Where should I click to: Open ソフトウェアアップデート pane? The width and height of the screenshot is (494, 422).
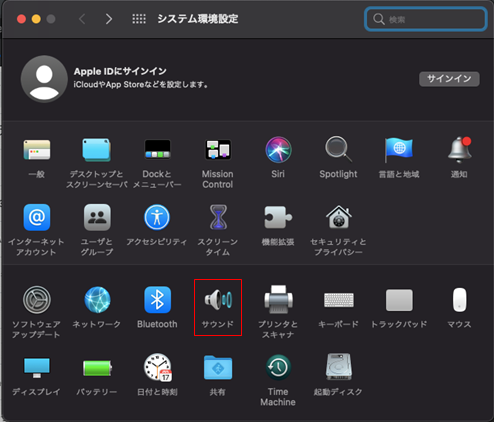click(37, 300)
